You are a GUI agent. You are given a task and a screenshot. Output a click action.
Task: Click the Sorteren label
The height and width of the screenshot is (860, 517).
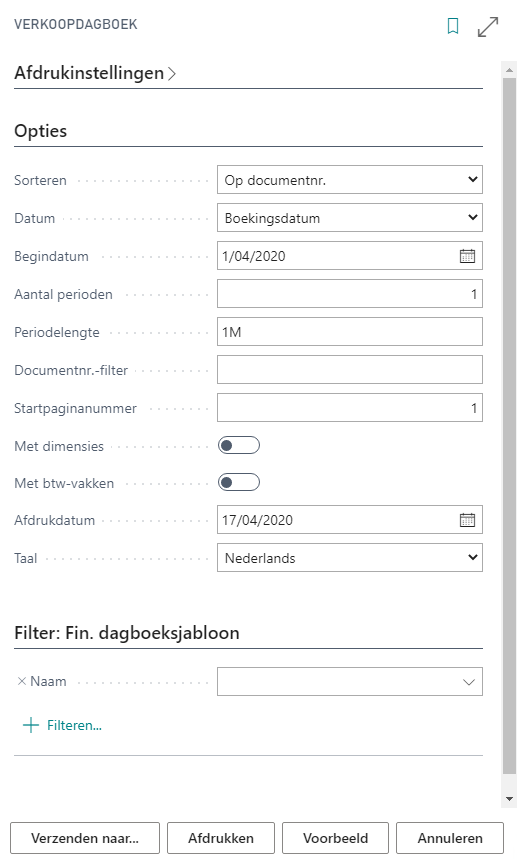[x=40, y=180]
